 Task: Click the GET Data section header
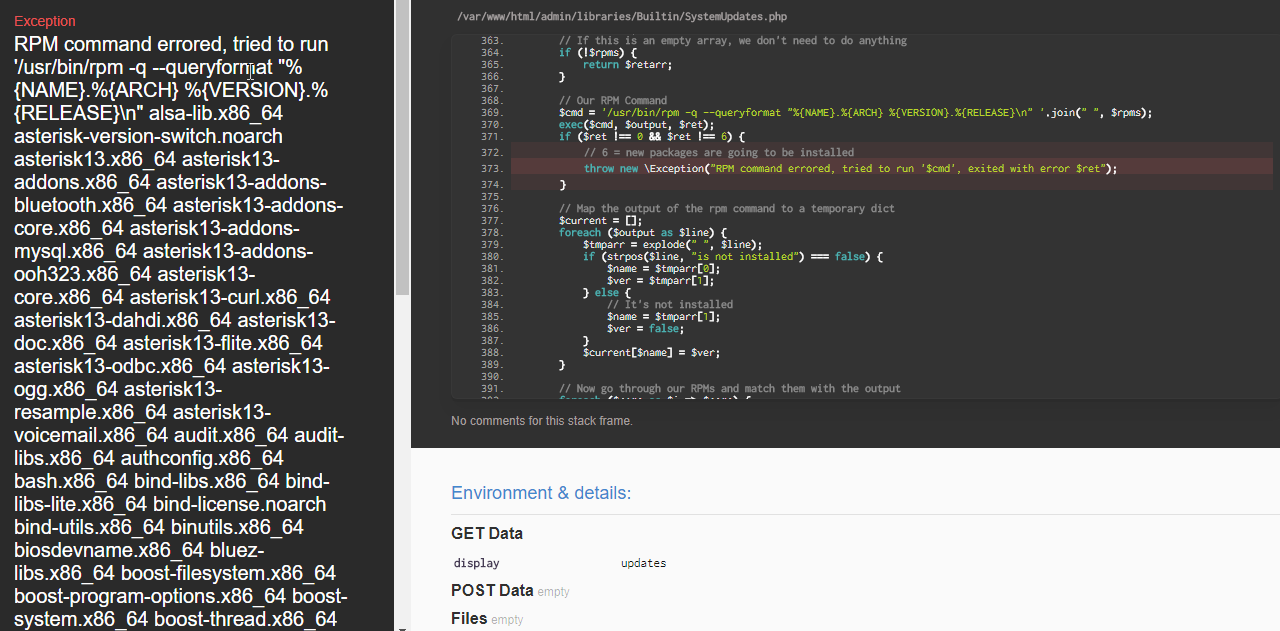(487, 533)
